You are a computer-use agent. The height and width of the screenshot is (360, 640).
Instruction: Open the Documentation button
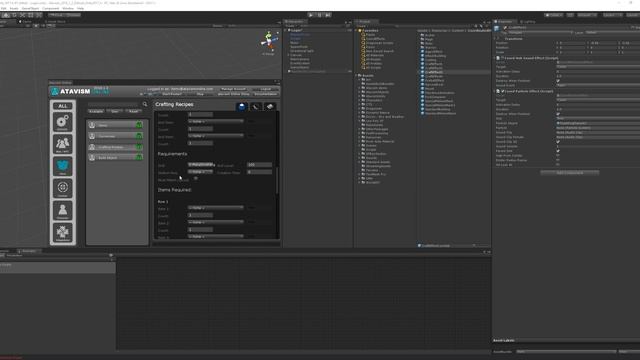click(266, 94)
